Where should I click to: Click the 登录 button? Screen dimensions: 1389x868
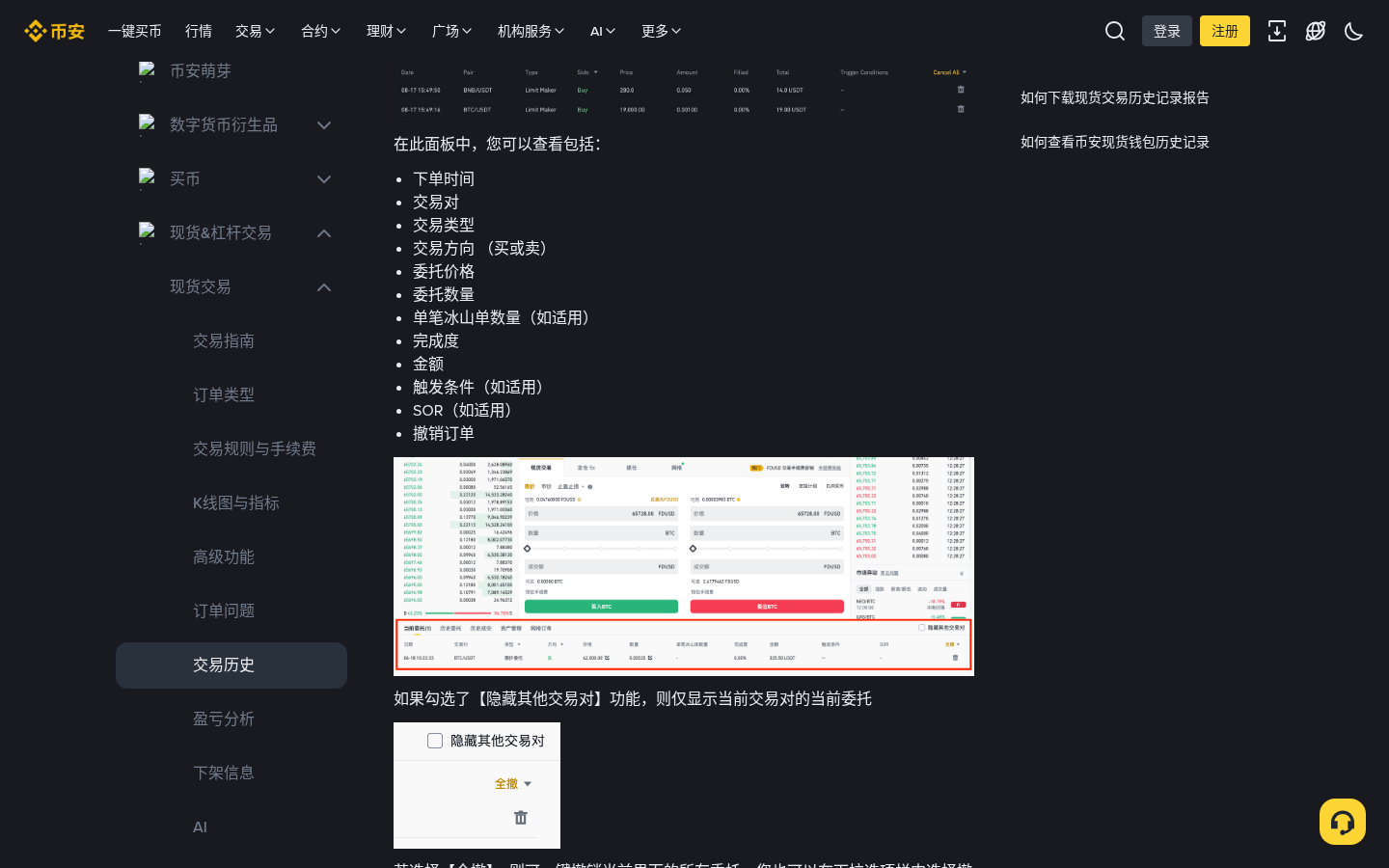click(1167, 31)
